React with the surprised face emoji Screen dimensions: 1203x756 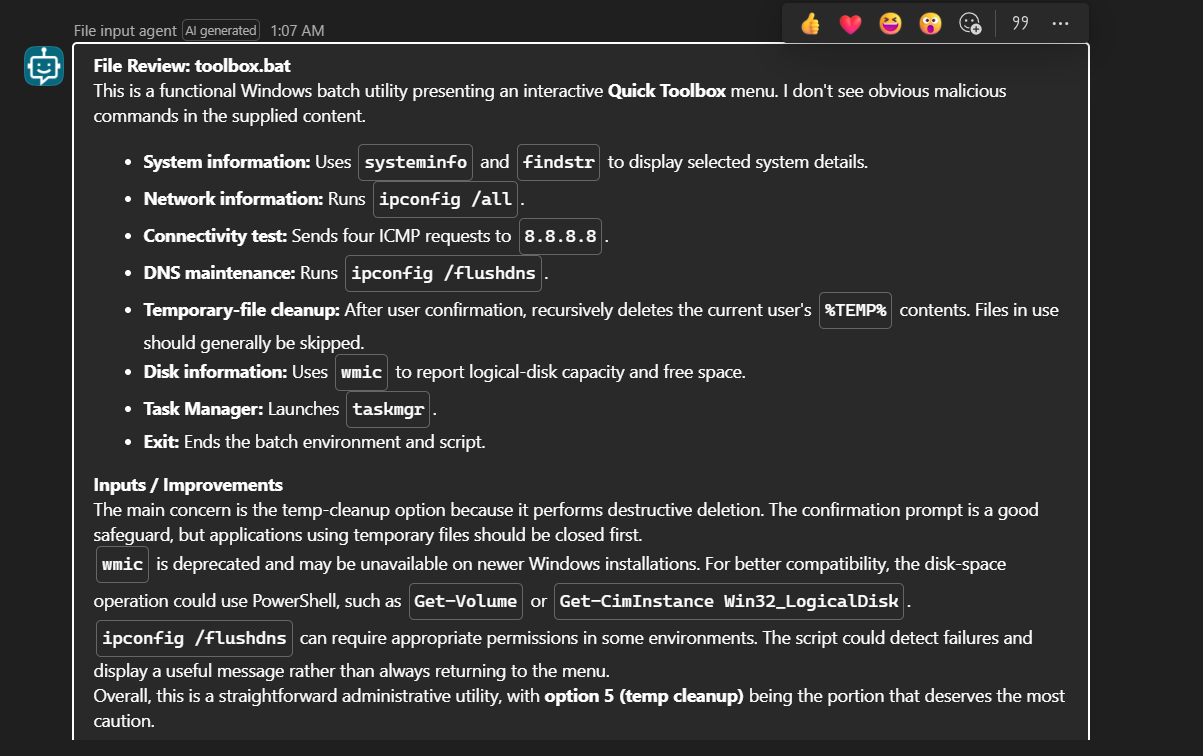(930, 24)
